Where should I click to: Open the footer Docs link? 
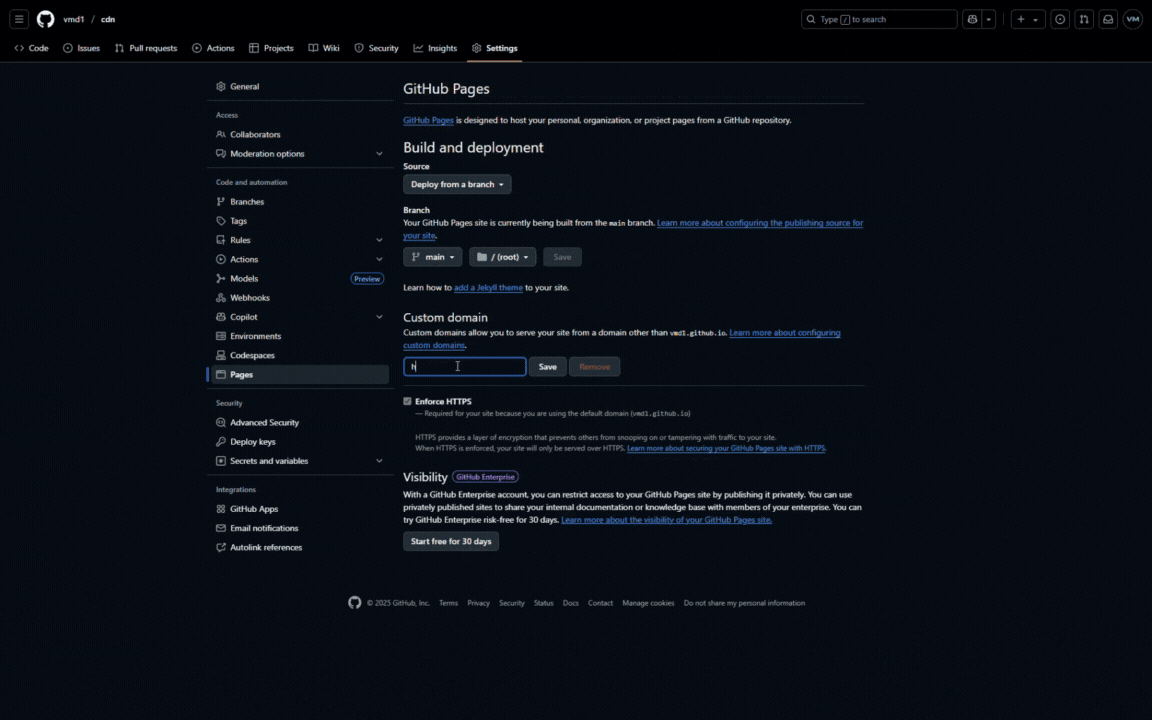pyautogui.click(x=571, y=603)
